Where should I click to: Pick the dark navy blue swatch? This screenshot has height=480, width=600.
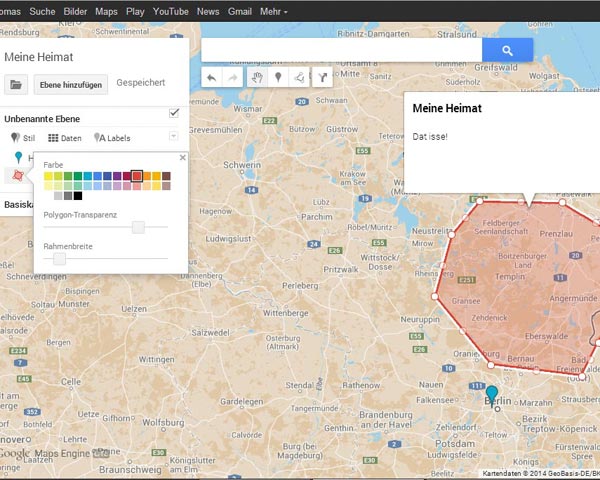[108, 176]
